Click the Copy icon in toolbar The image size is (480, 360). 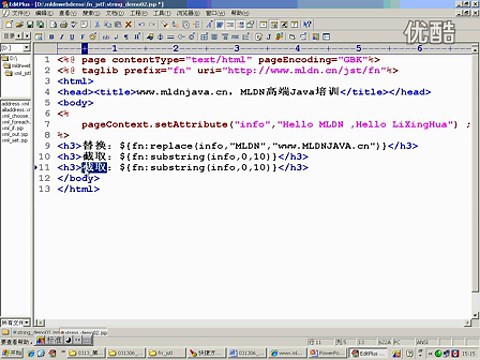(108, 24)
